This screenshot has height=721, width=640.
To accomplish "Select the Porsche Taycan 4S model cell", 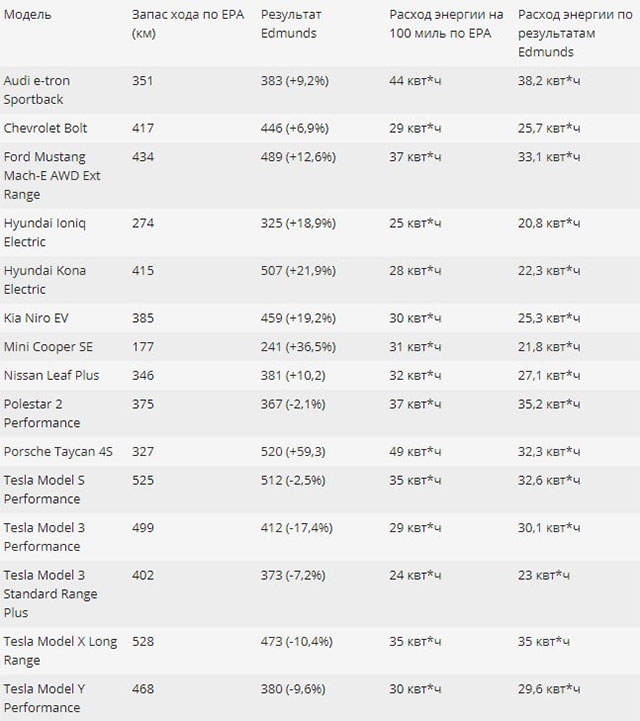I will coord(58,451).
